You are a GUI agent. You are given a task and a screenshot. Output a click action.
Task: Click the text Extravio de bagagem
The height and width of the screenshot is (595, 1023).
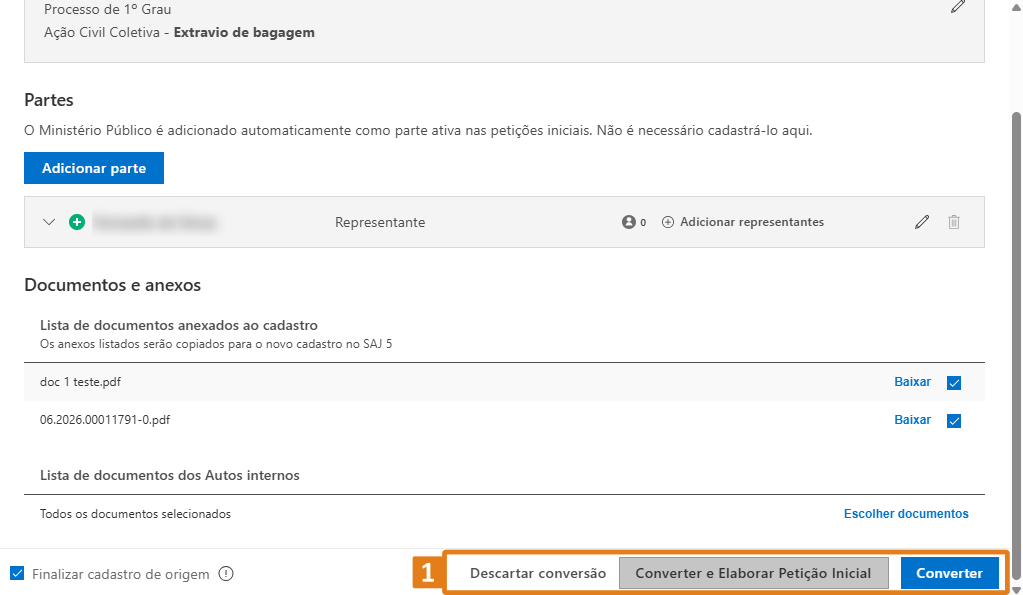click(x=244, y=33)
